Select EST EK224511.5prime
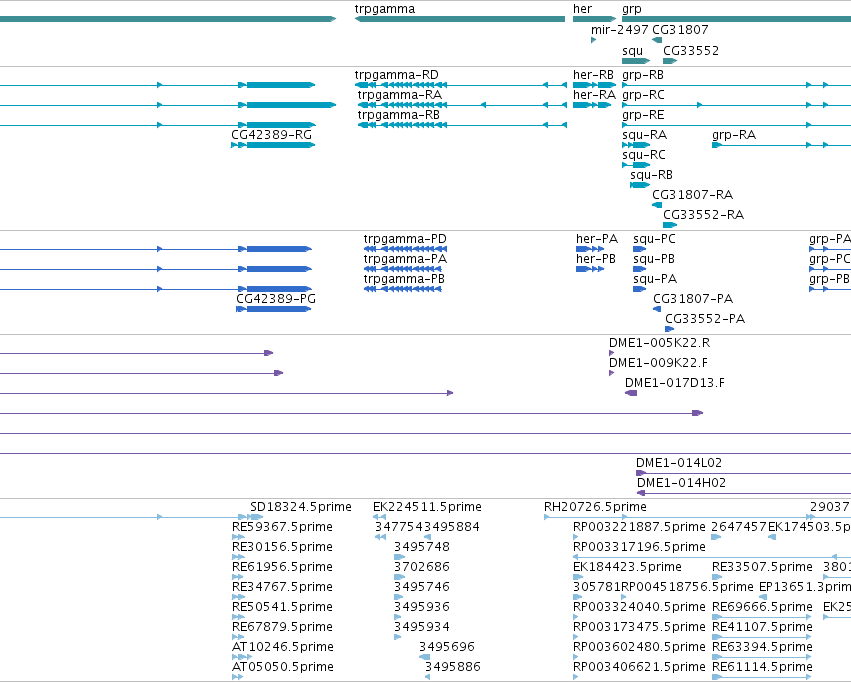851x682 pixels. coord(427,507)
